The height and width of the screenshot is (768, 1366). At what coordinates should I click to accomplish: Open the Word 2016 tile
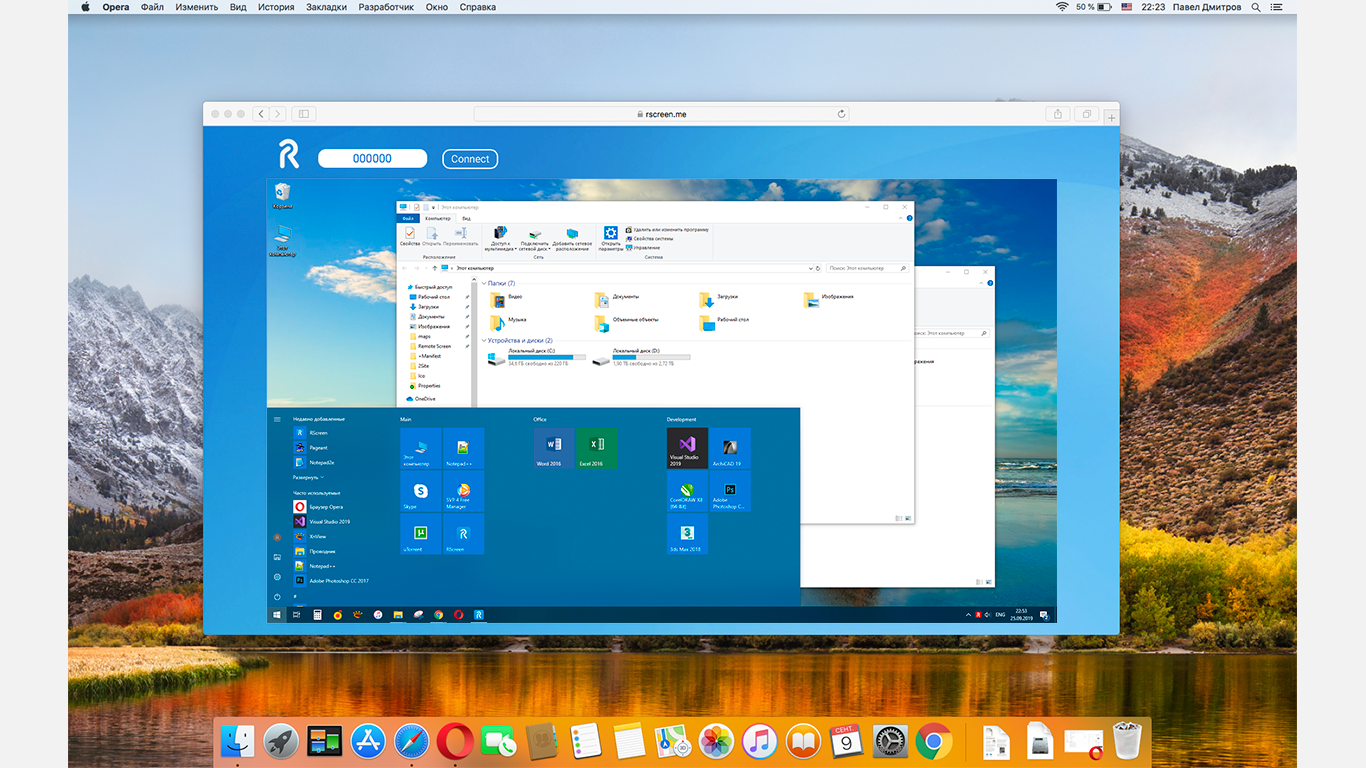pos(554,449)
